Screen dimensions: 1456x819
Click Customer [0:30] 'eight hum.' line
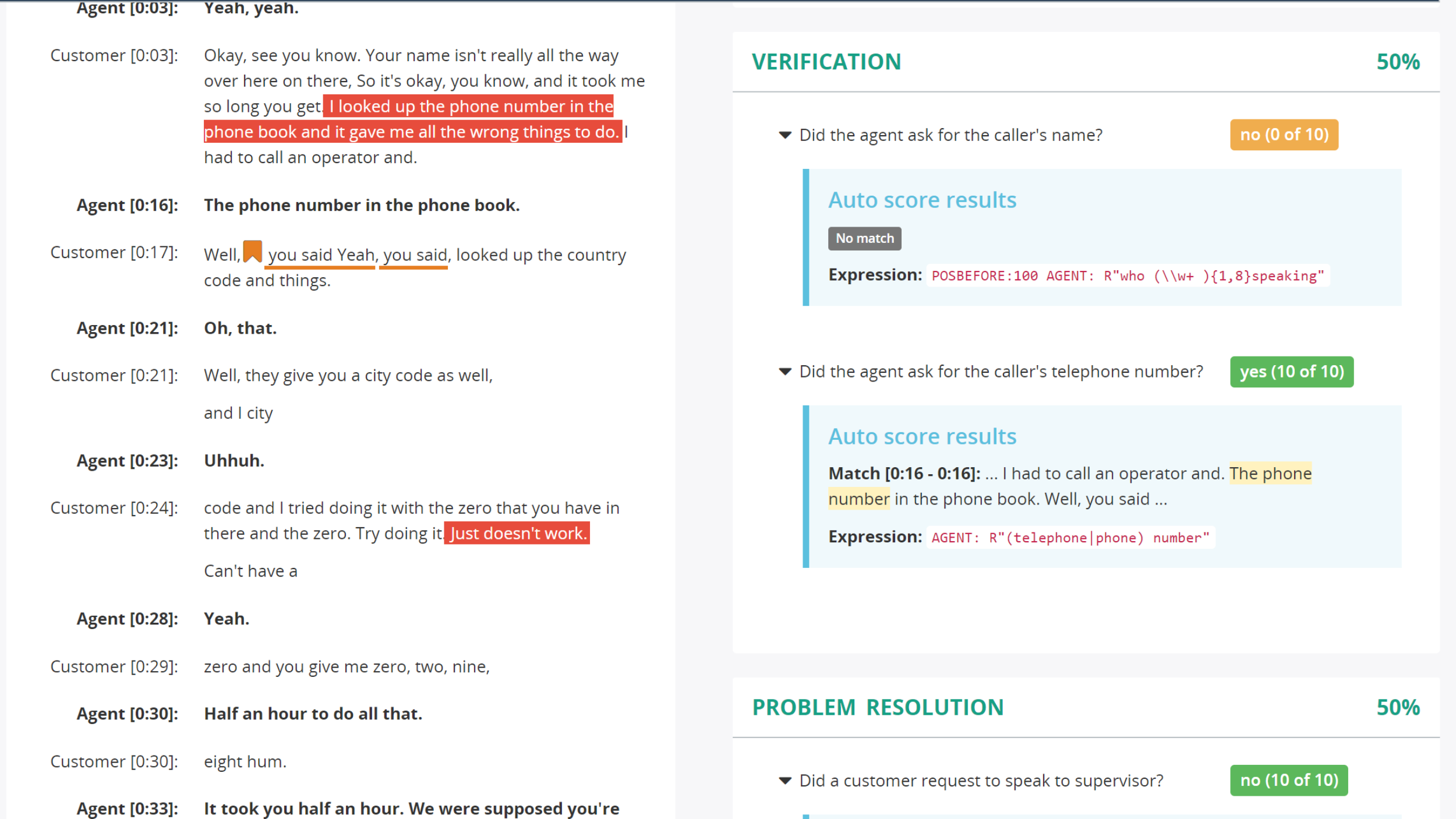(245, 761)
